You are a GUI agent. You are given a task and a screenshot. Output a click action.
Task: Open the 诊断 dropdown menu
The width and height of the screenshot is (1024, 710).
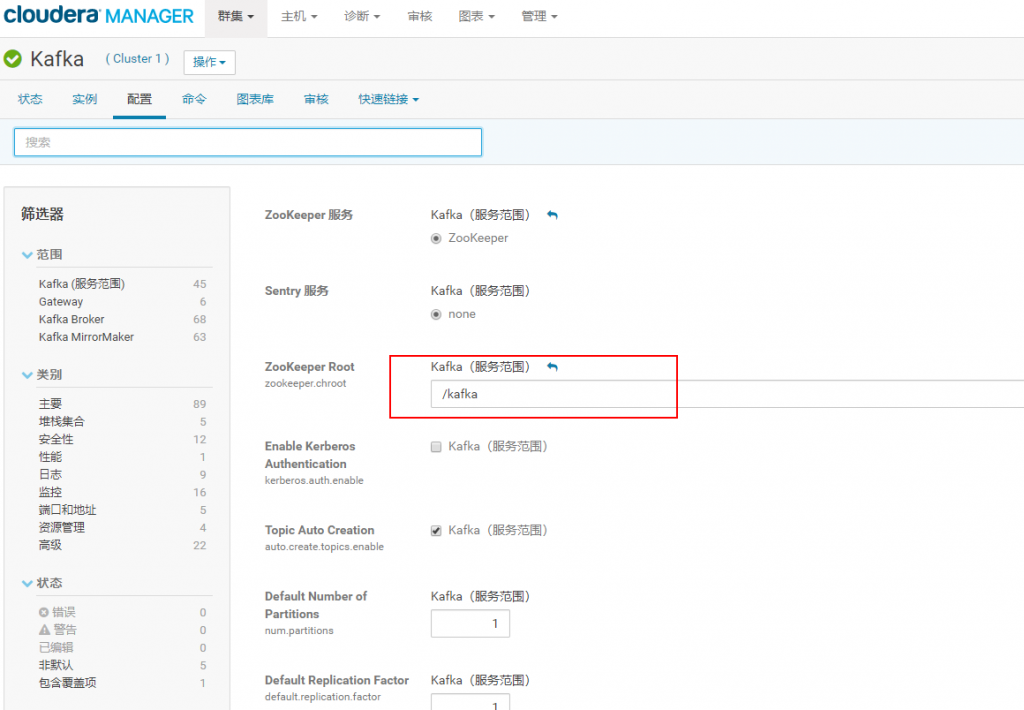[x=362, y=16]
